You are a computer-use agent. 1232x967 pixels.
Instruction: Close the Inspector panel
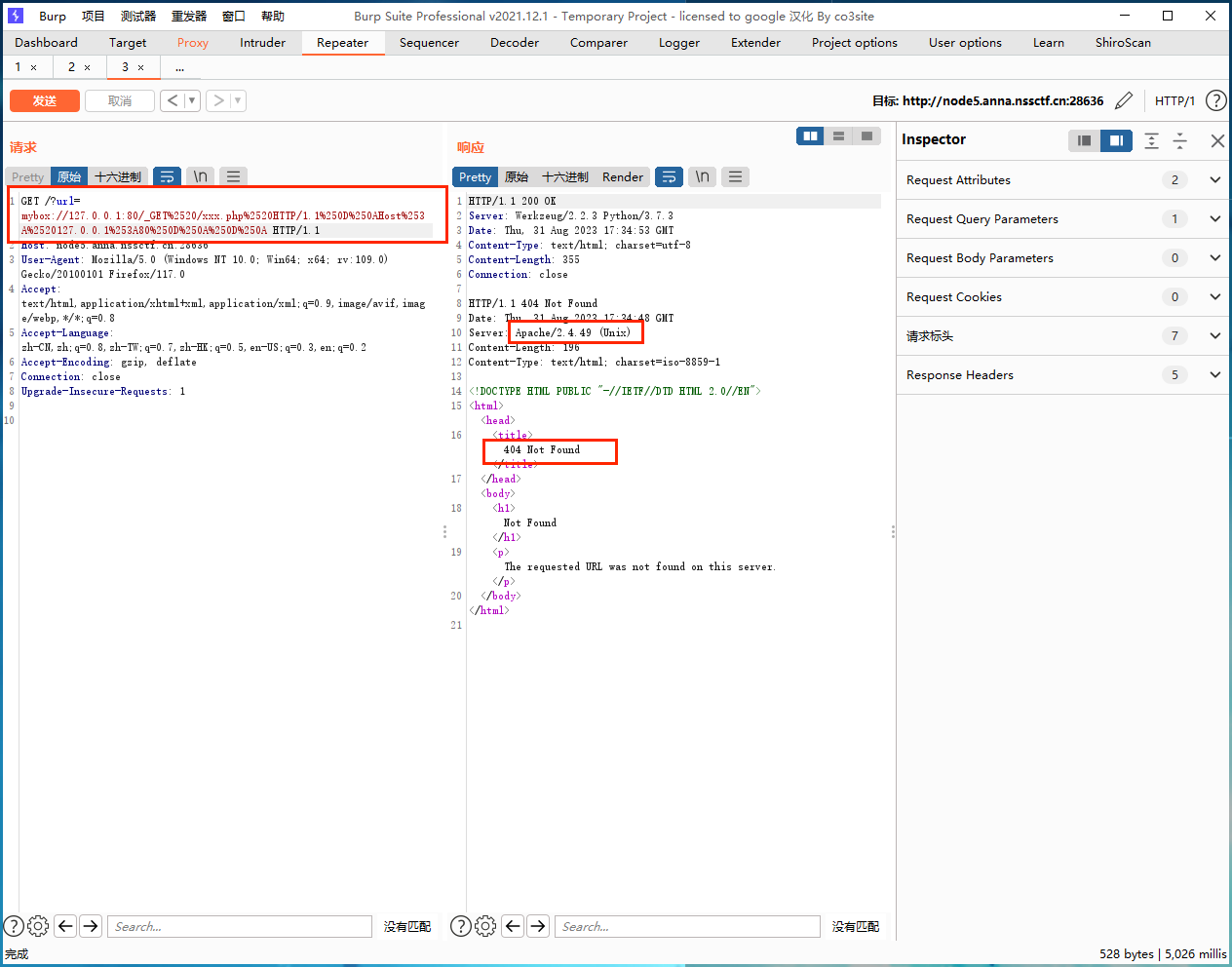[x=1217, y=140]
